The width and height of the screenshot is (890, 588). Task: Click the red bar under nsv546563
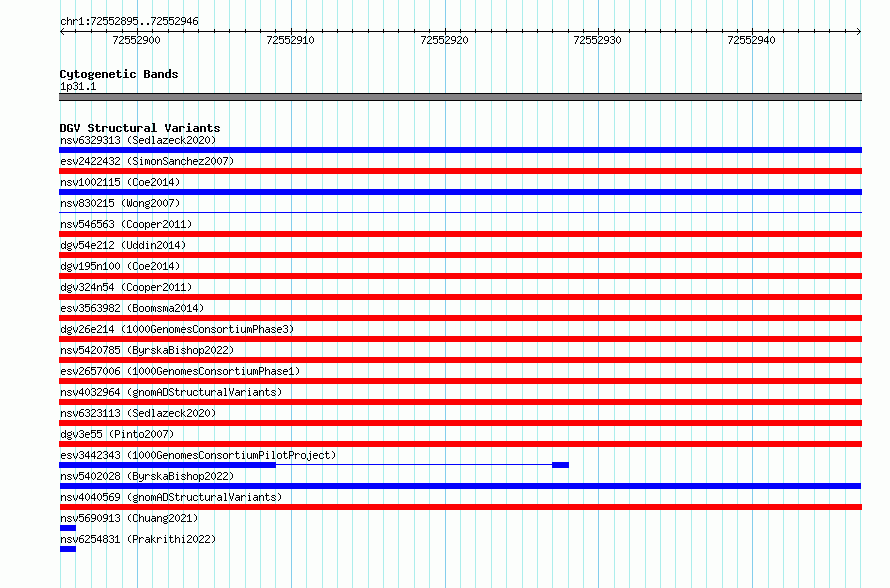point(460,234)
